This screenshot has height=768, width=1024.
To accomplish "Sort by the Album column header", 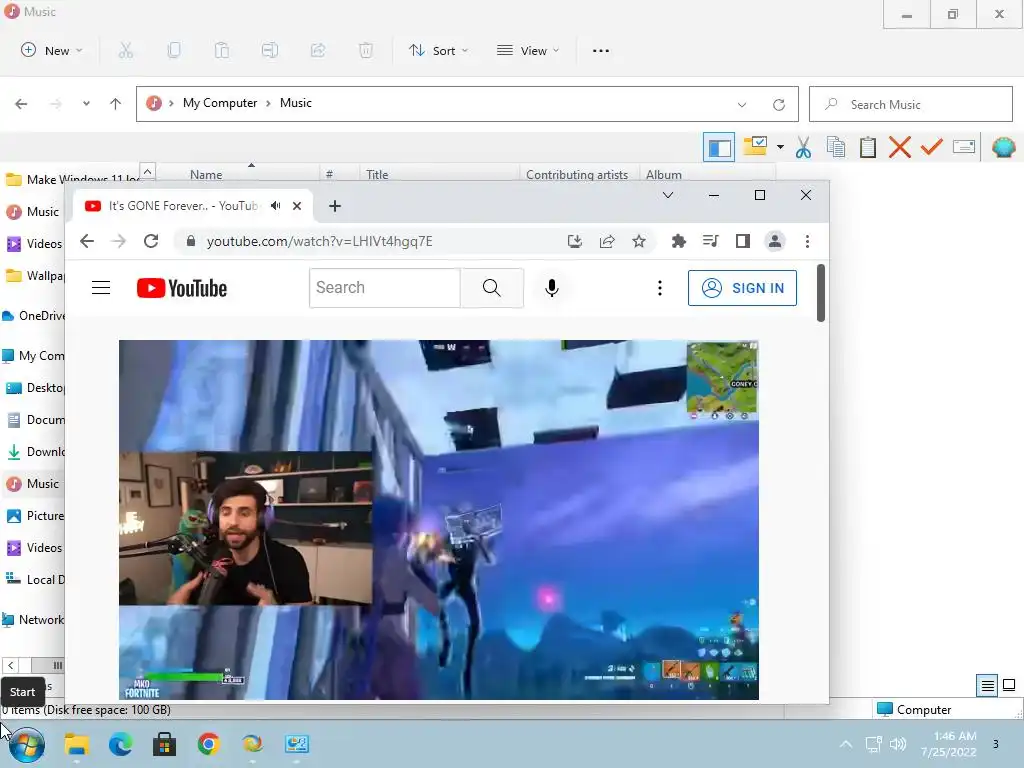I will point(664,174).
